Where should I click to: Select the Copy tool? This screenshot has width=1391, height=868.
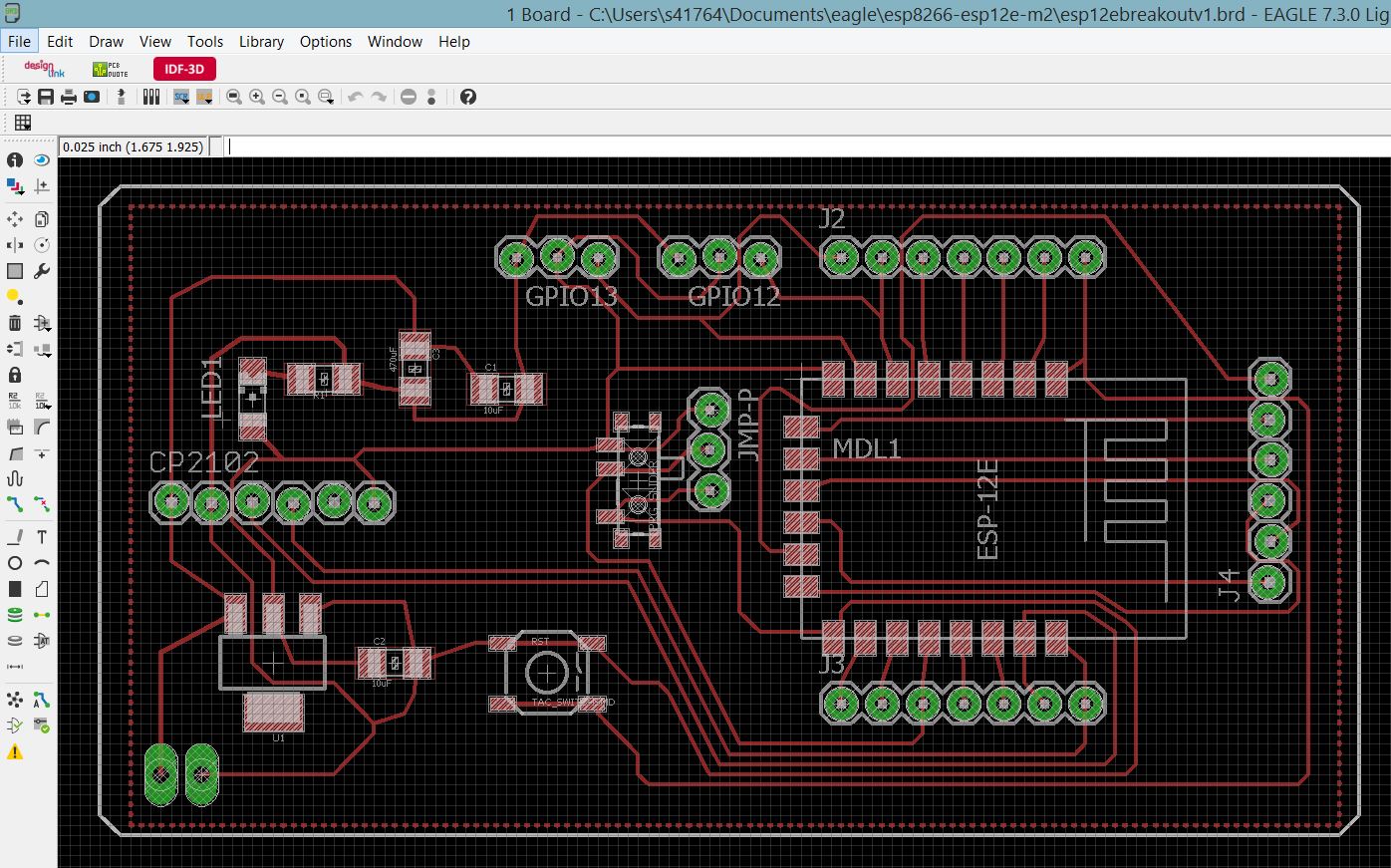(x=42, y=219)
